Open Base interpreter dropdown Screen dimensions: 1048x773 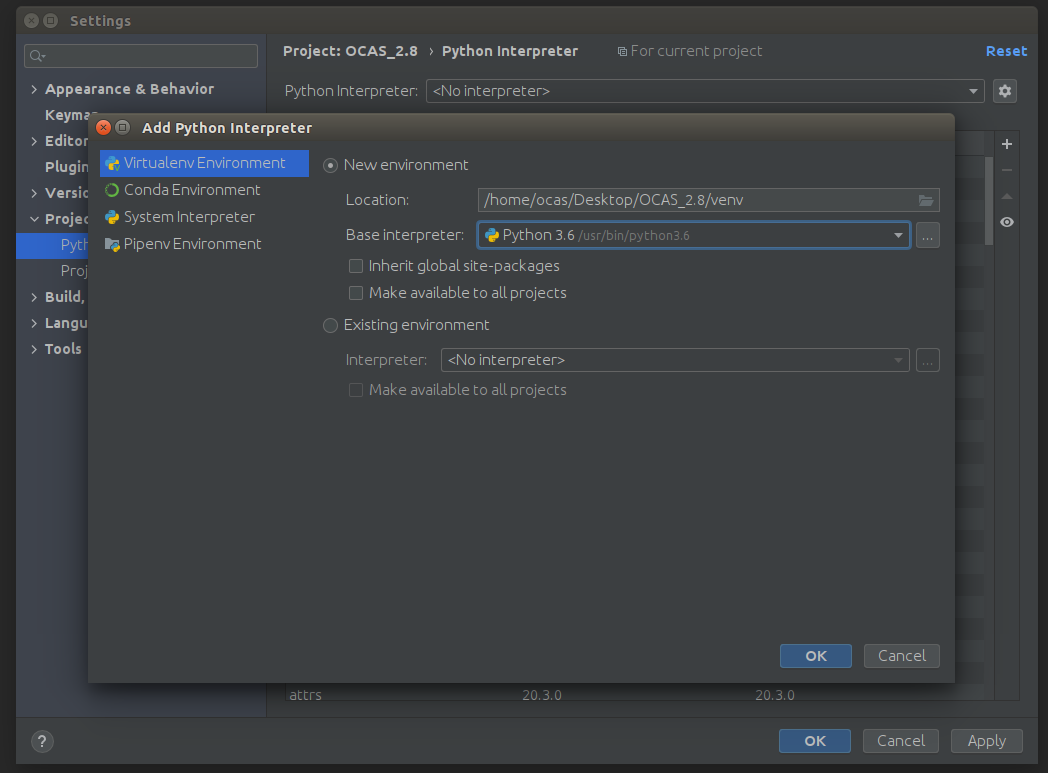tap(694, 235)
